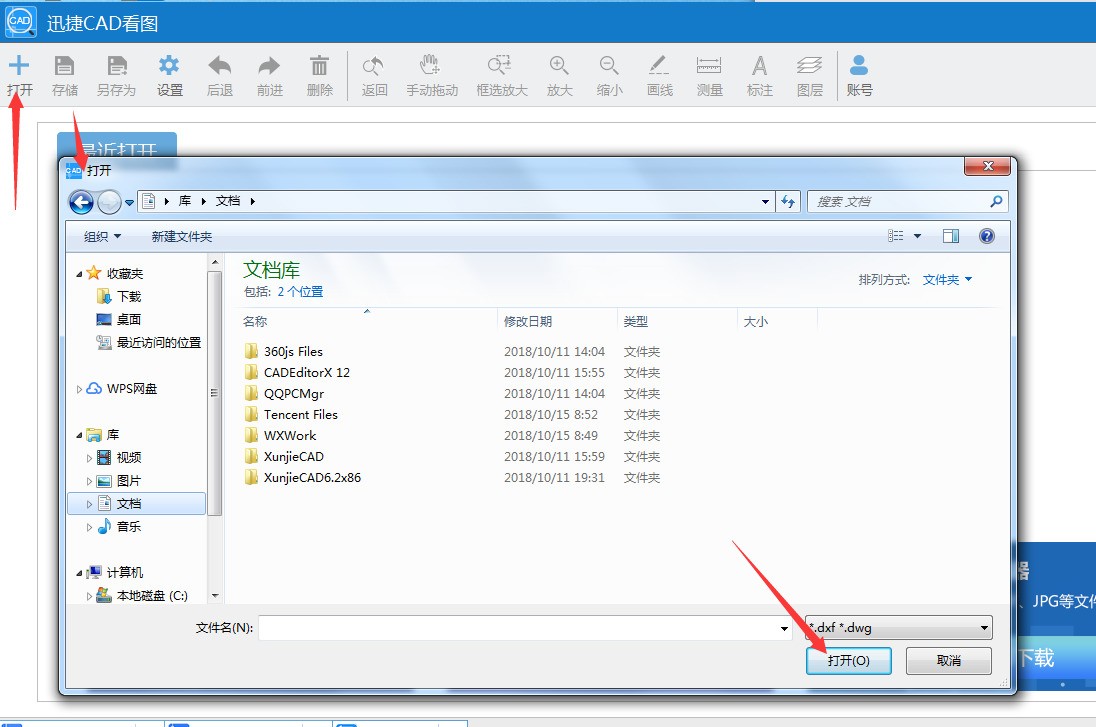The image size is (1096, 727).
Task: Open the 组织 organize menu
Action: [102, 237]
